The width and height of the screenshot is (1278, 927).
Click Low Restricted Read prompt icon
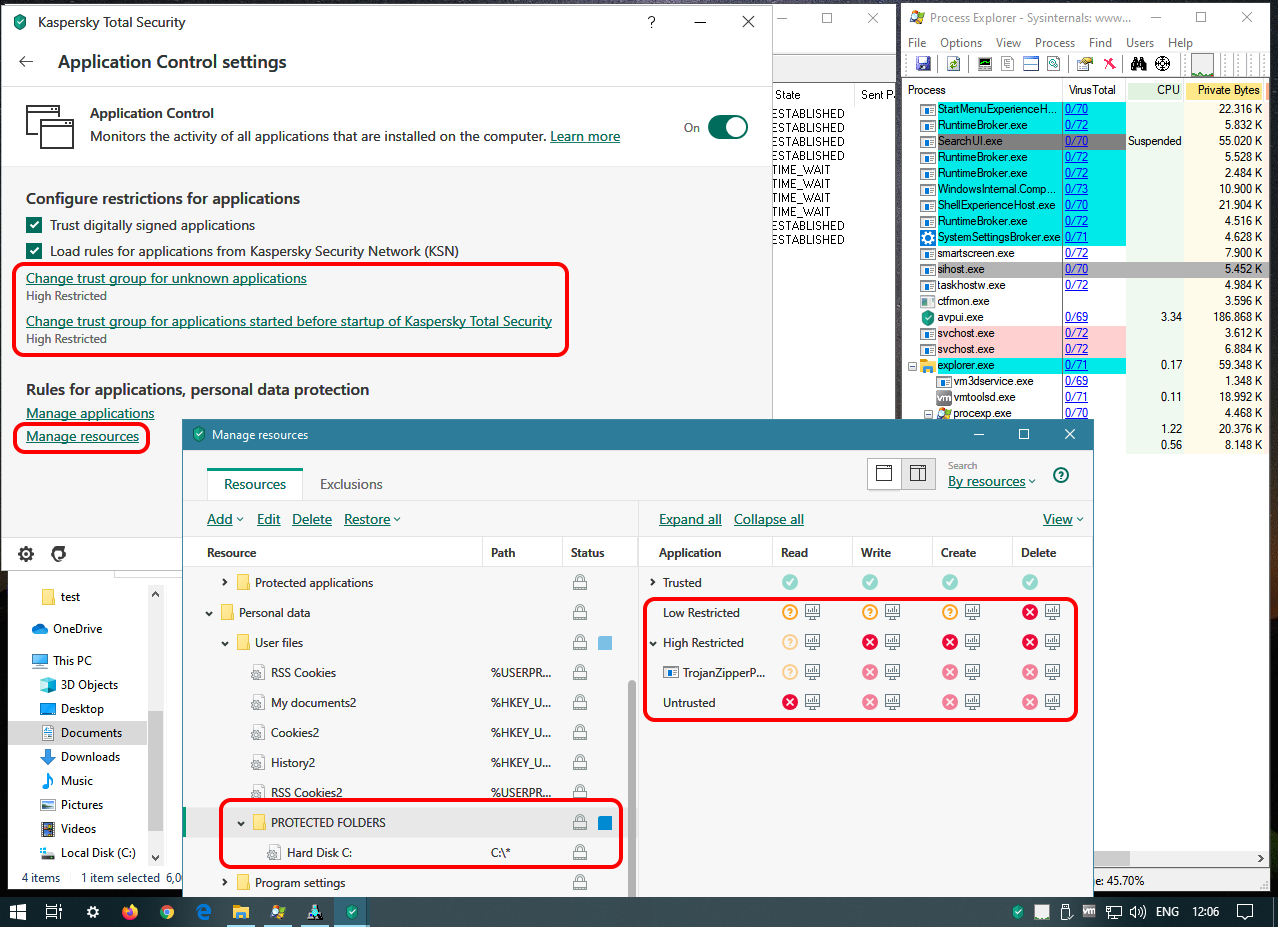[790, 612]
